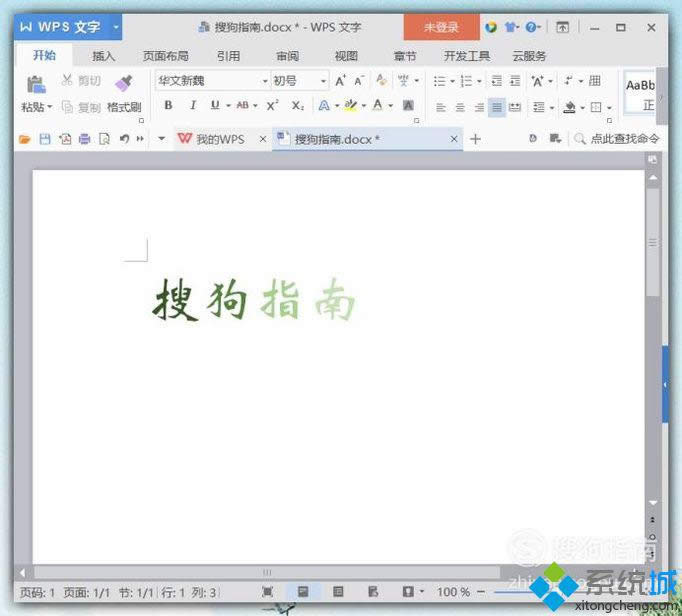
Task: Open the 页面布局 (Page Layout) tab
Action: (x=166, y=56)
